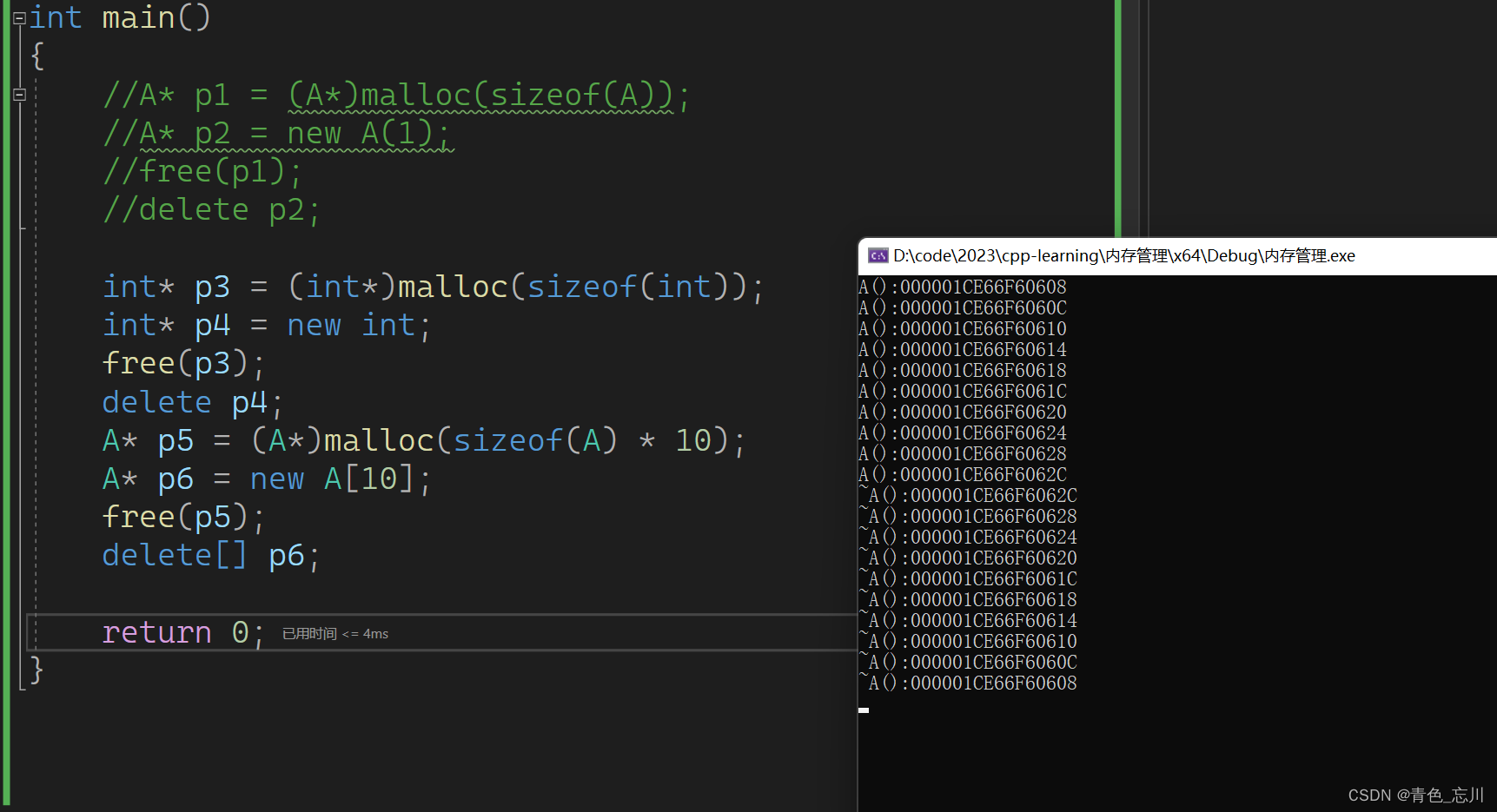This screenshot has width=1497, height=812.
Task: Click the elapsed time '<= 4ms' hint
Action: (x=335, y=634)
